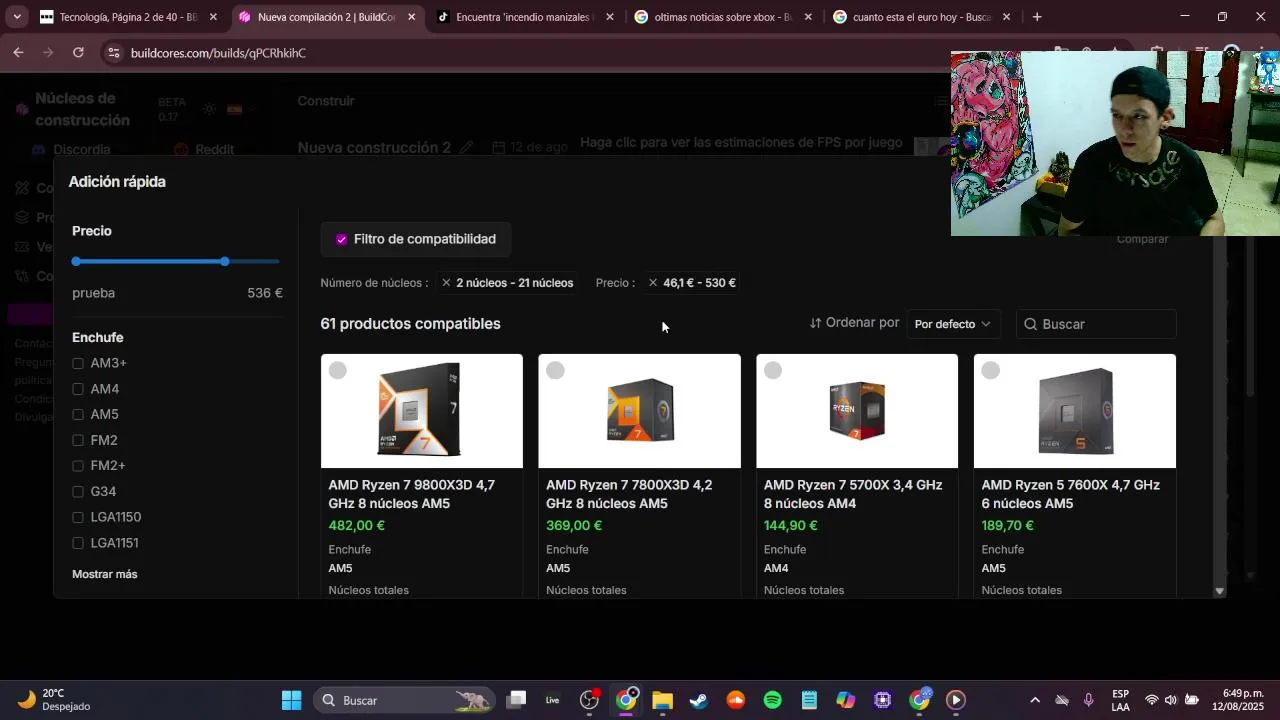The width and height of the screenshot is (1280, 720).
Task: Click the Reddit link behind the dialog
Action: pyautogui.click(x=204, y=150)
